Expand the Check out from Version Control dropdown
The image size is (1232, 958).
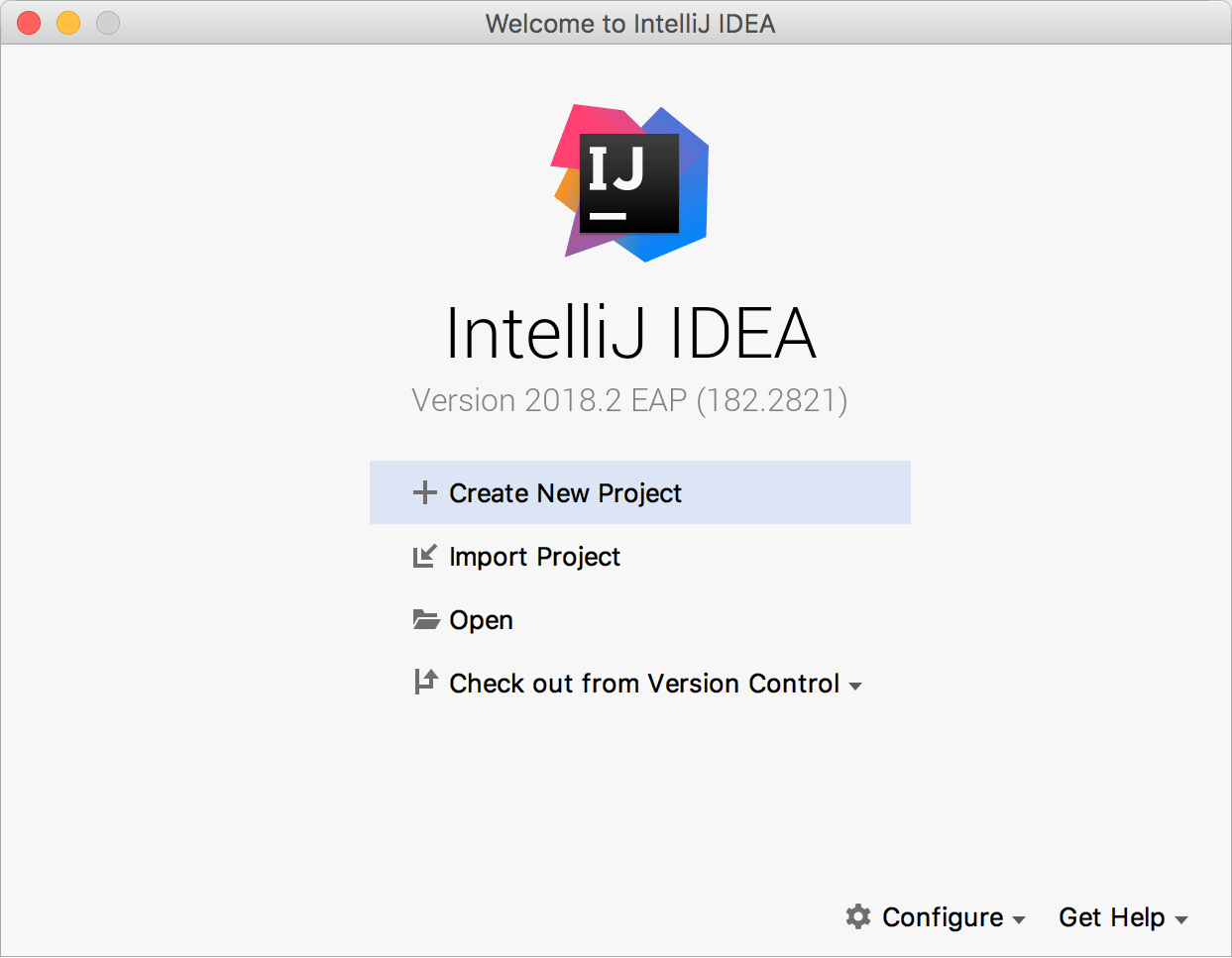[857, 685]
